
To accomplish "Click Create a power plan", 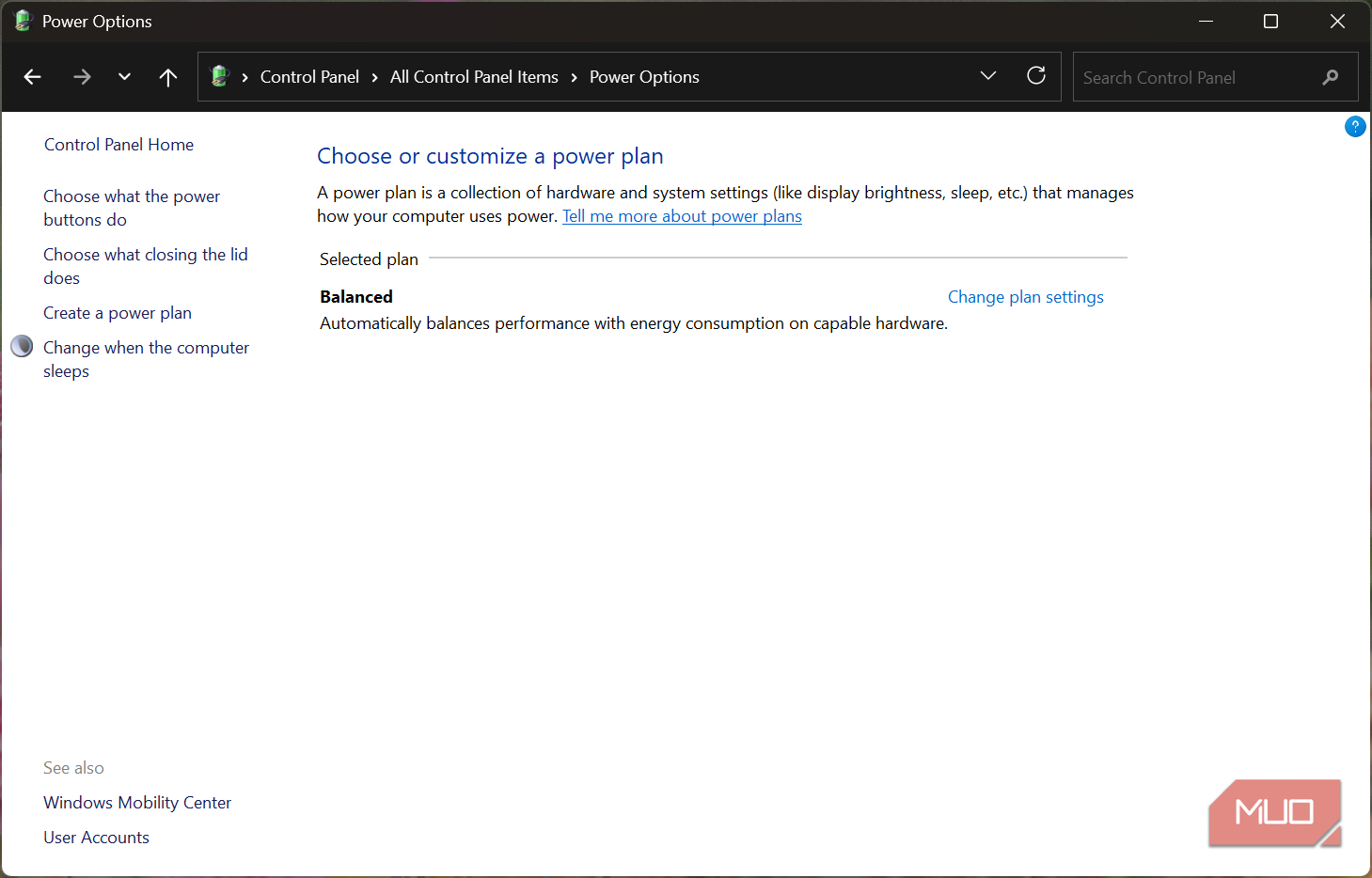I will (x=118, y=313).
